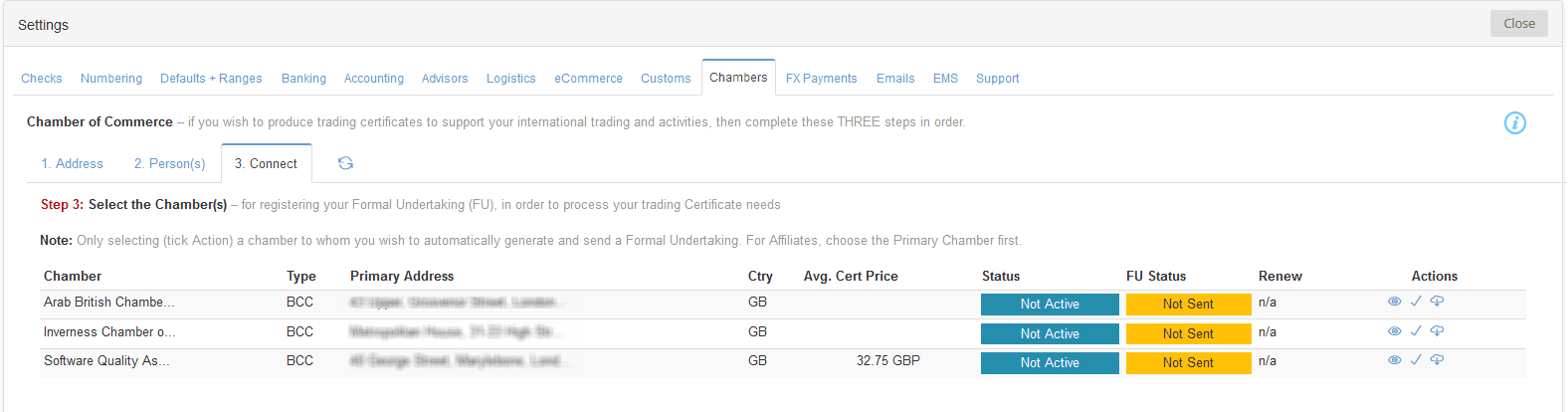Click the Renew column header

click(x=1280, y=276)
